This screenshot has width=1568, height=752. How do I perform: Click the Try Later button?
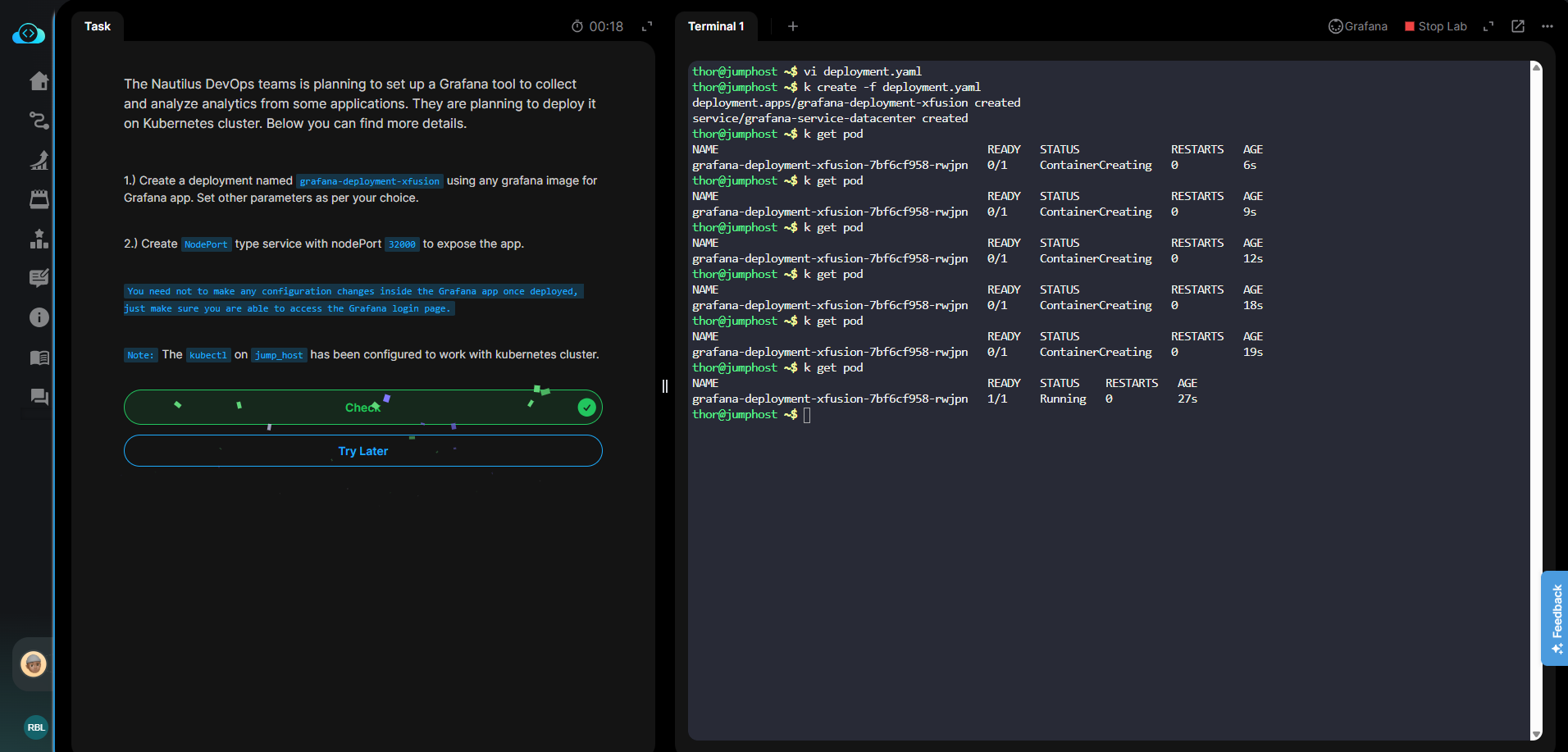(362, 451)
